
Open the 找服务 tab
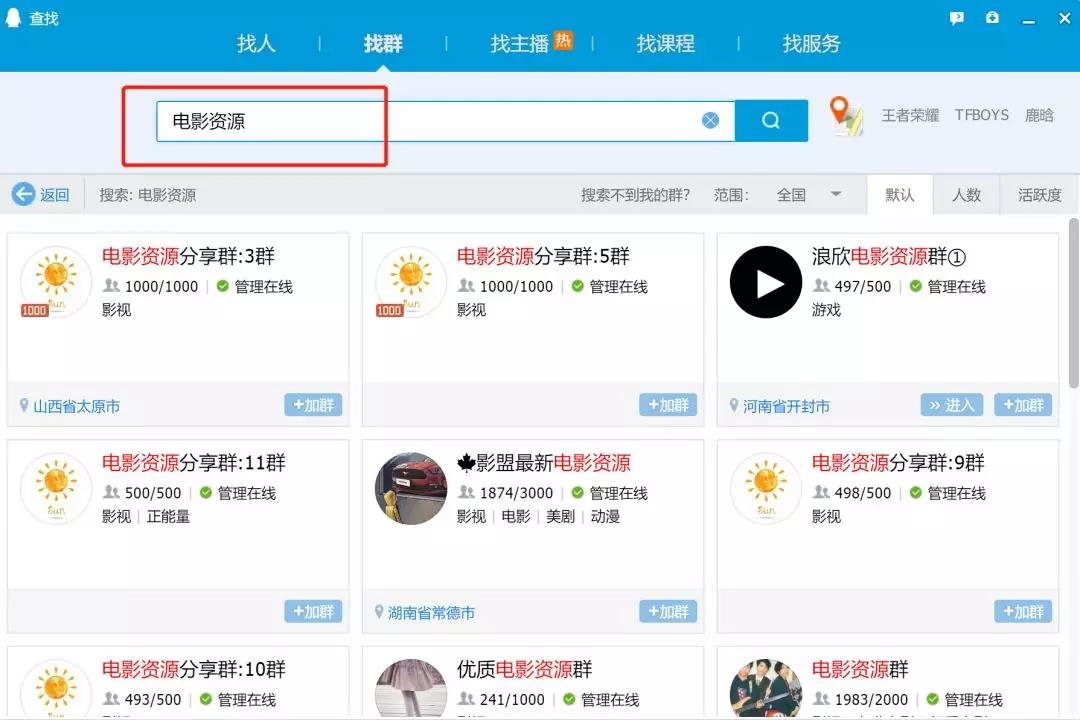point(811,43)
